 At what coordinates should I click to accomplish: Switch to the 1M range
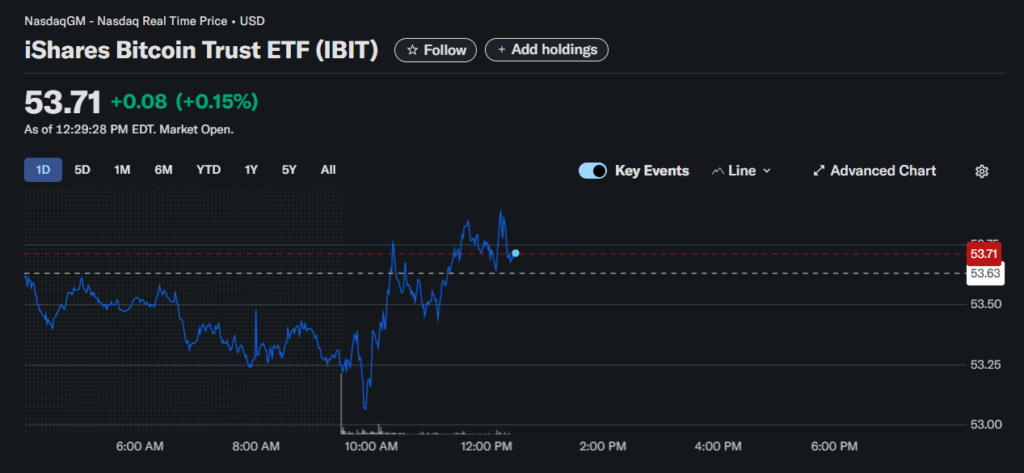[122, 170]
